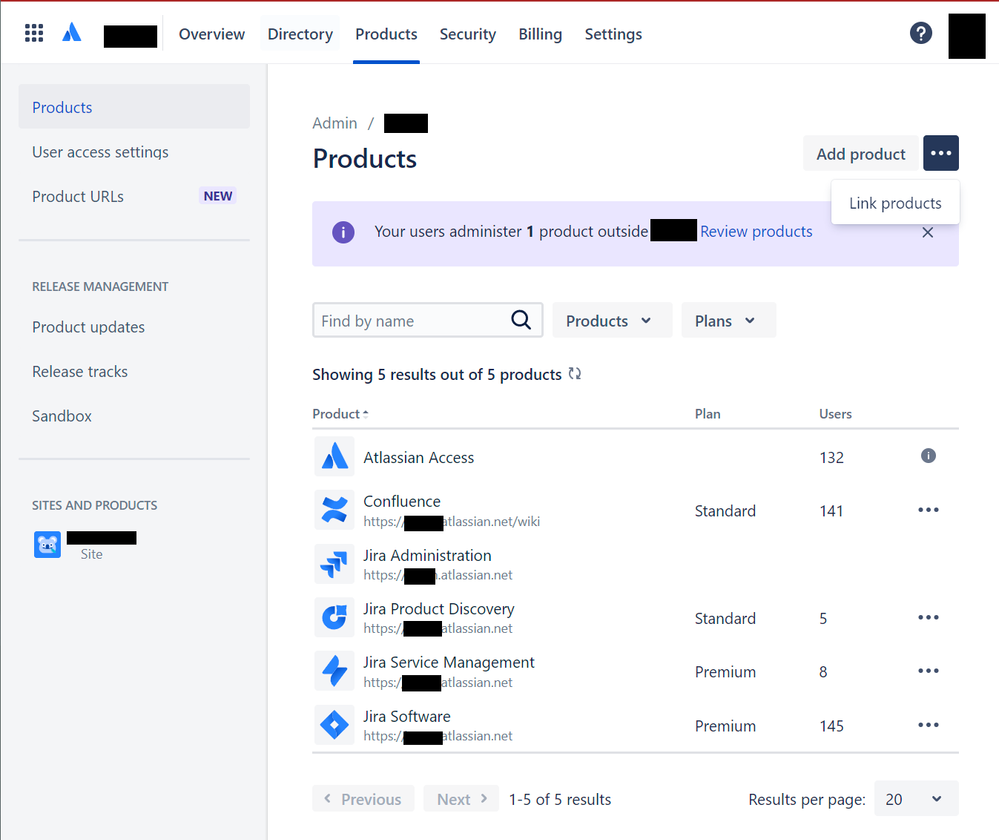
Task: Go to the Security tab
Action: pyautogui.click(x=468, y=34)
